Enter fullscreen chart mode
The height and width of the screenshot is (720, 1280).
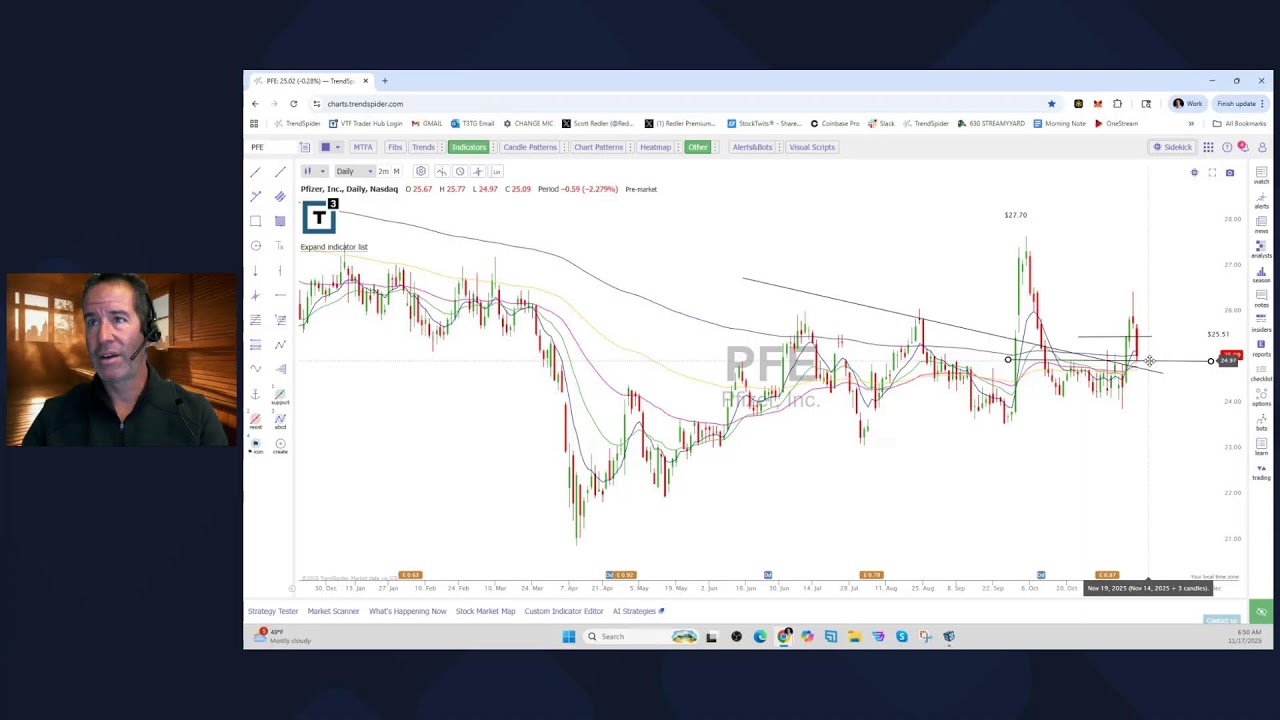[x=1212, y=173]
